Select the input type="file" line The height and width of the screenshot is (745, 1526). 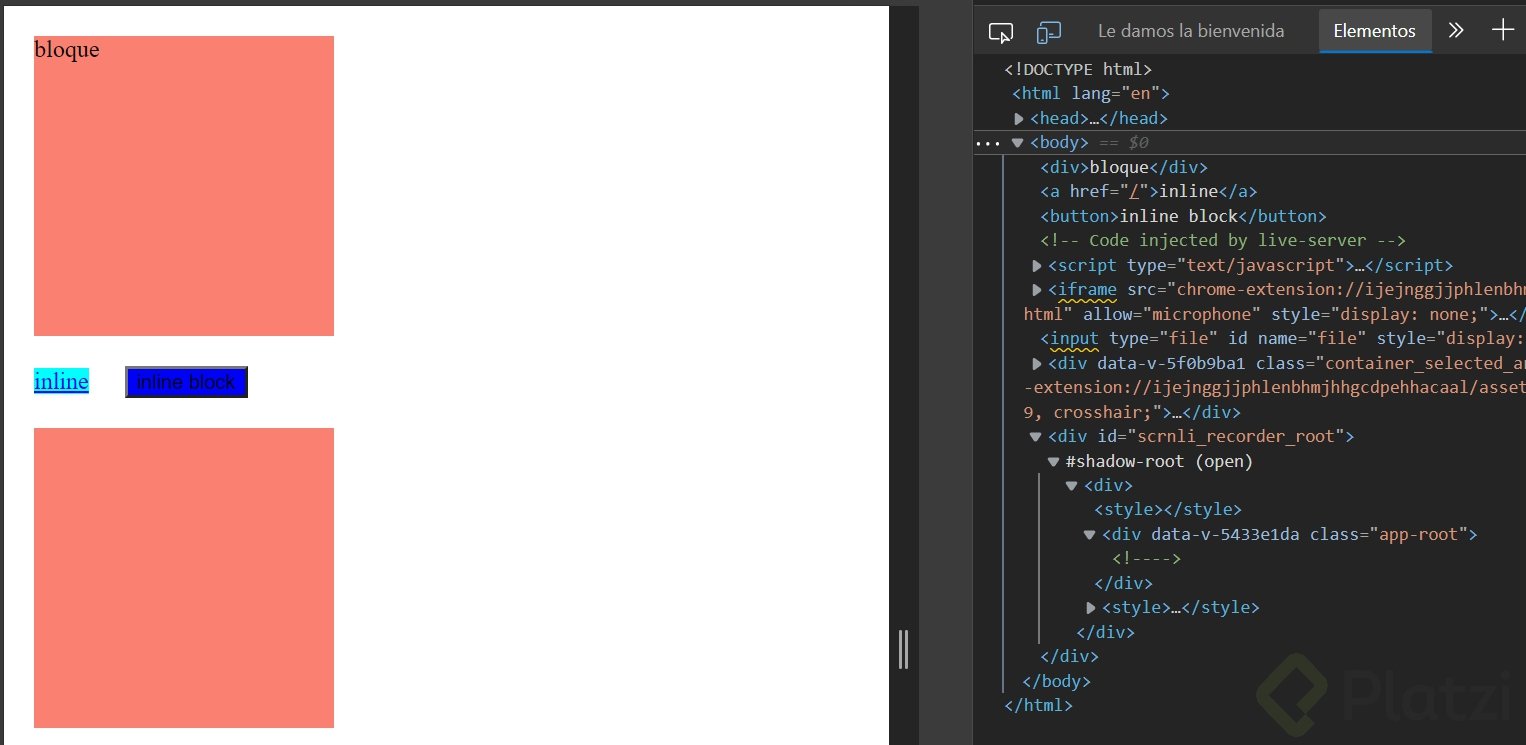coord(1282,339)
